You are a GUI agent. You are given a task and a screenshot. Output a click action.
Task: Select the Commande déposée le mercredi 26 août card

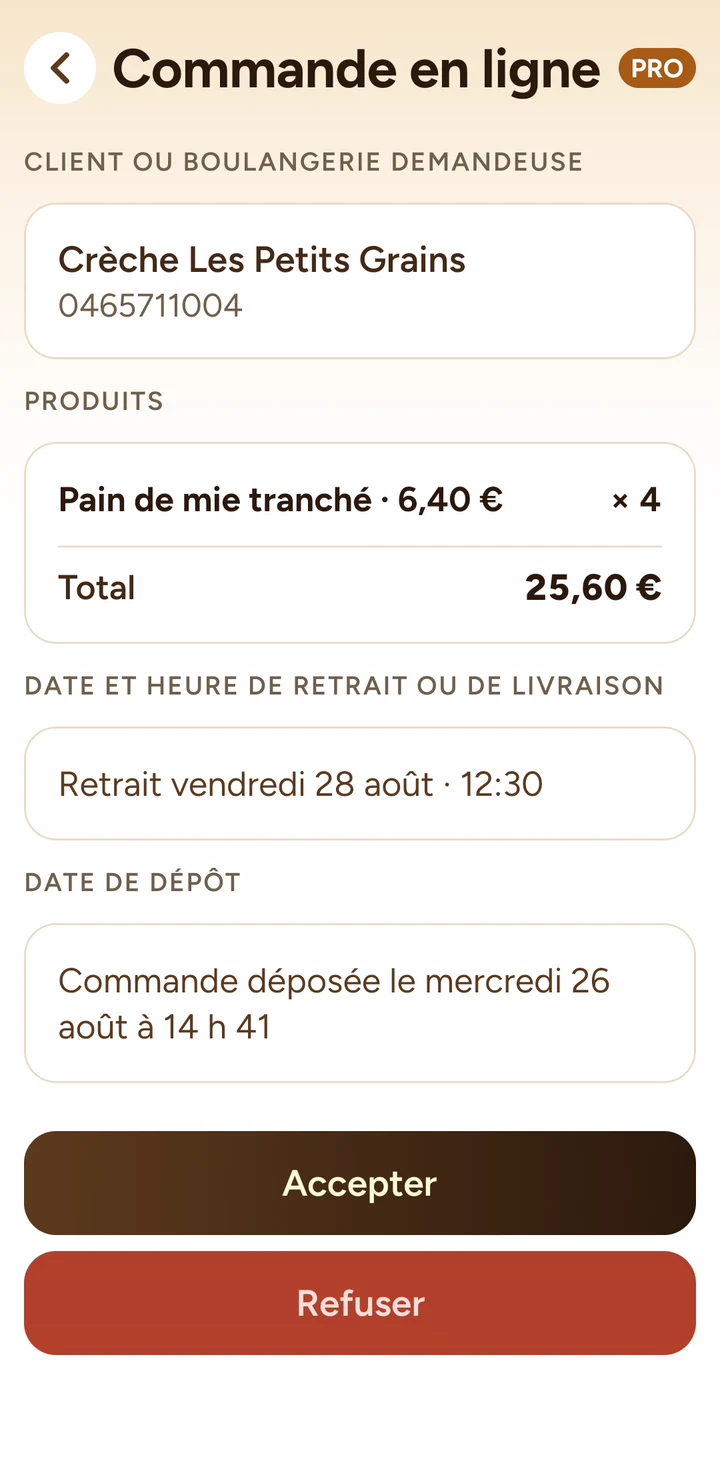tap(360, 1003)
